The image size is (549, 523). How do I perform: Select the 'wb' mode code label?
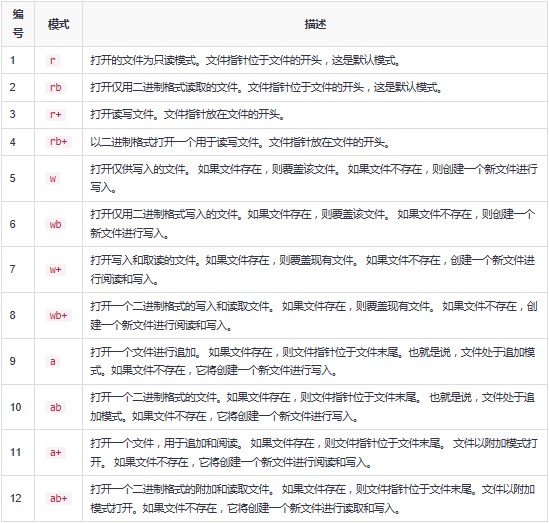pyautogui.click(x=55, y=224)
